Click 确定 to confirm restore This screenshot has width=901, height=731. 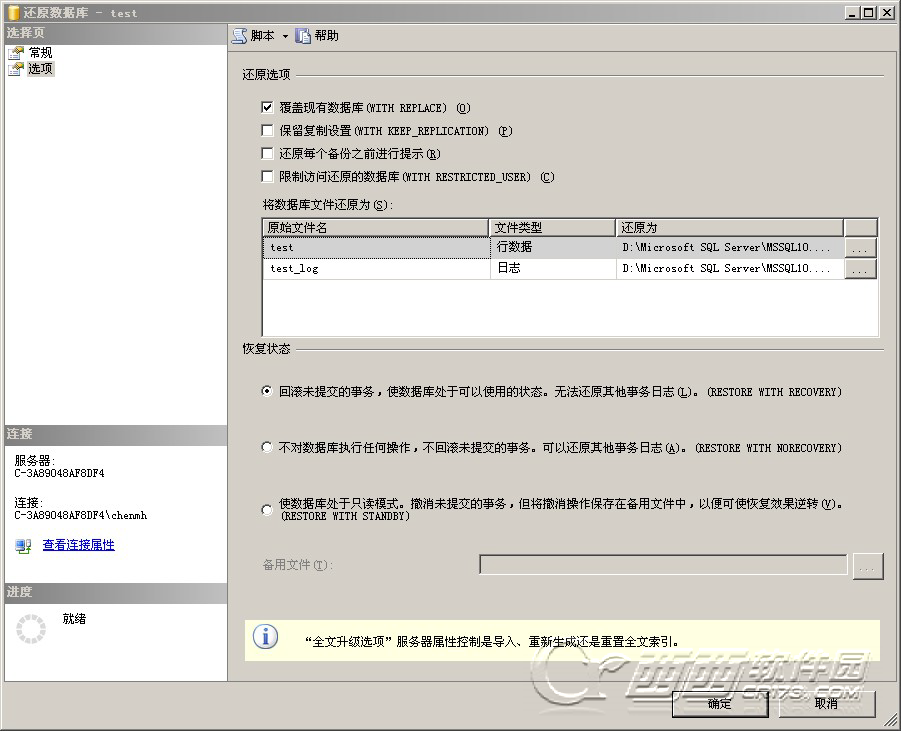pos(720,703)
